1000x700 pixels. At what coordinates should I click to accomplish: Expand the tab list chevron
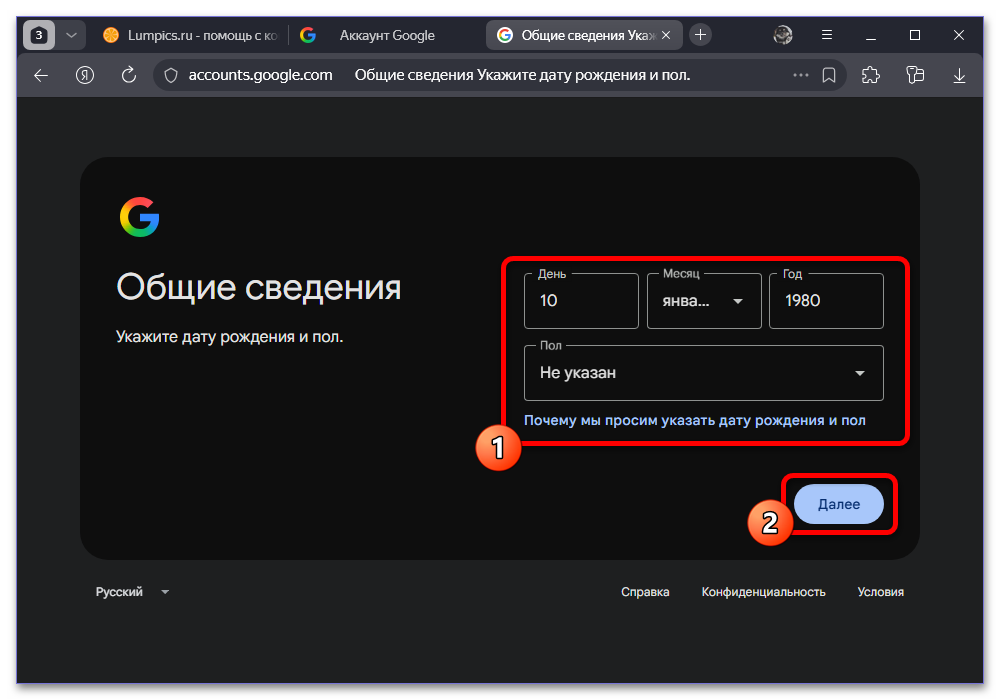71,35
